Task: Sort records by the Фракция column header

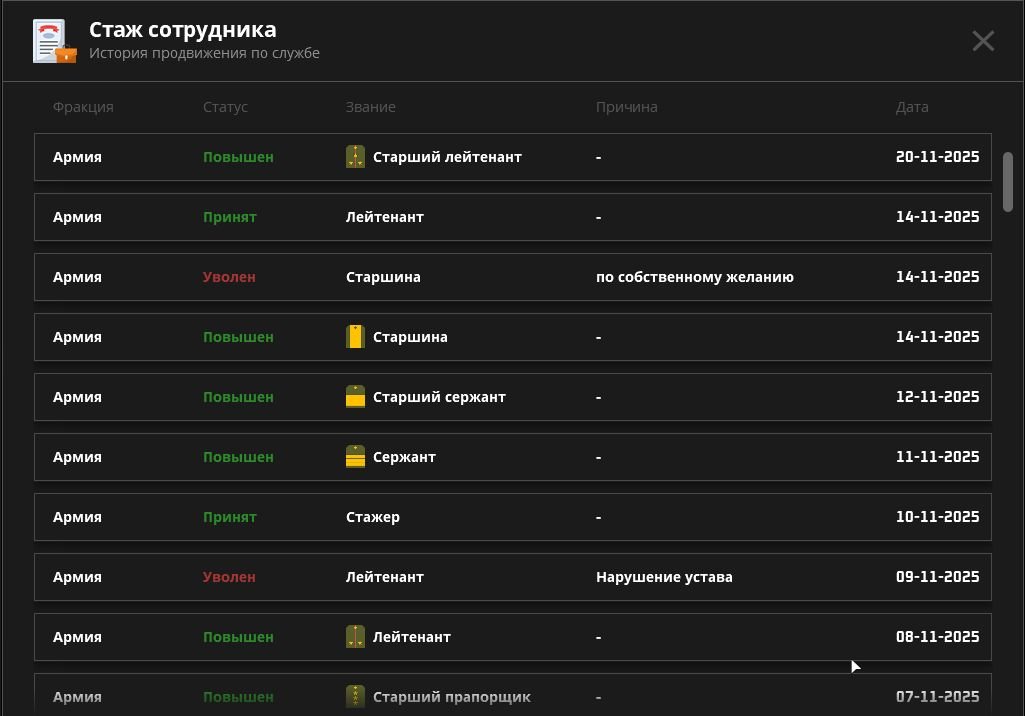Action: pyautogui.click(x=83, y=107)
